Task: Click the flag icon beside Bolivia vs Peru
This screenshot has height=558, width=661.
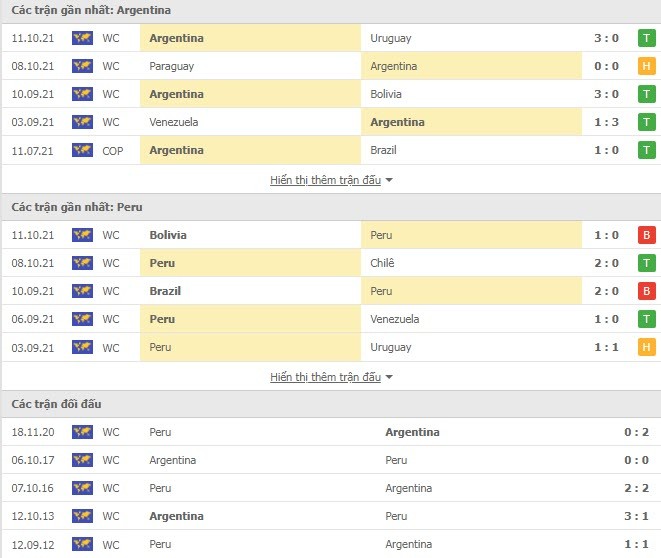Action: 82,235
